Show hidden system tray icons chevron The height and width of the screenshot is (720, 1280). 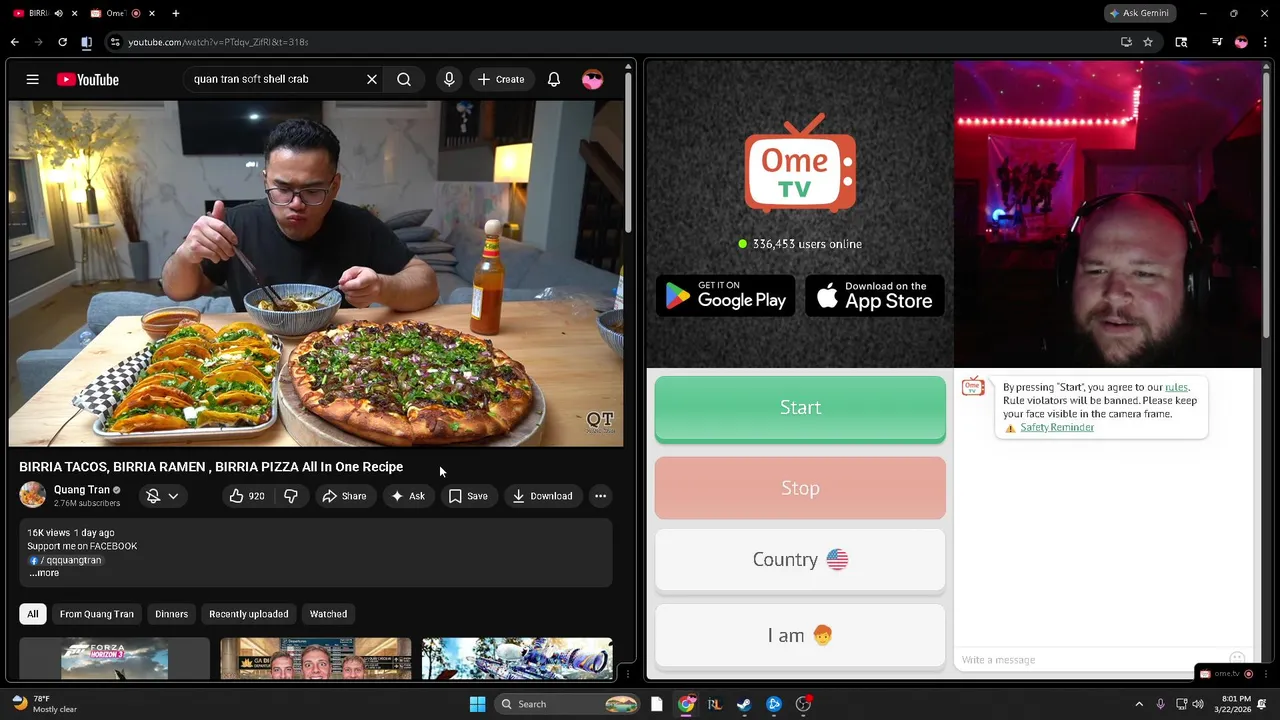point(1138,704)
